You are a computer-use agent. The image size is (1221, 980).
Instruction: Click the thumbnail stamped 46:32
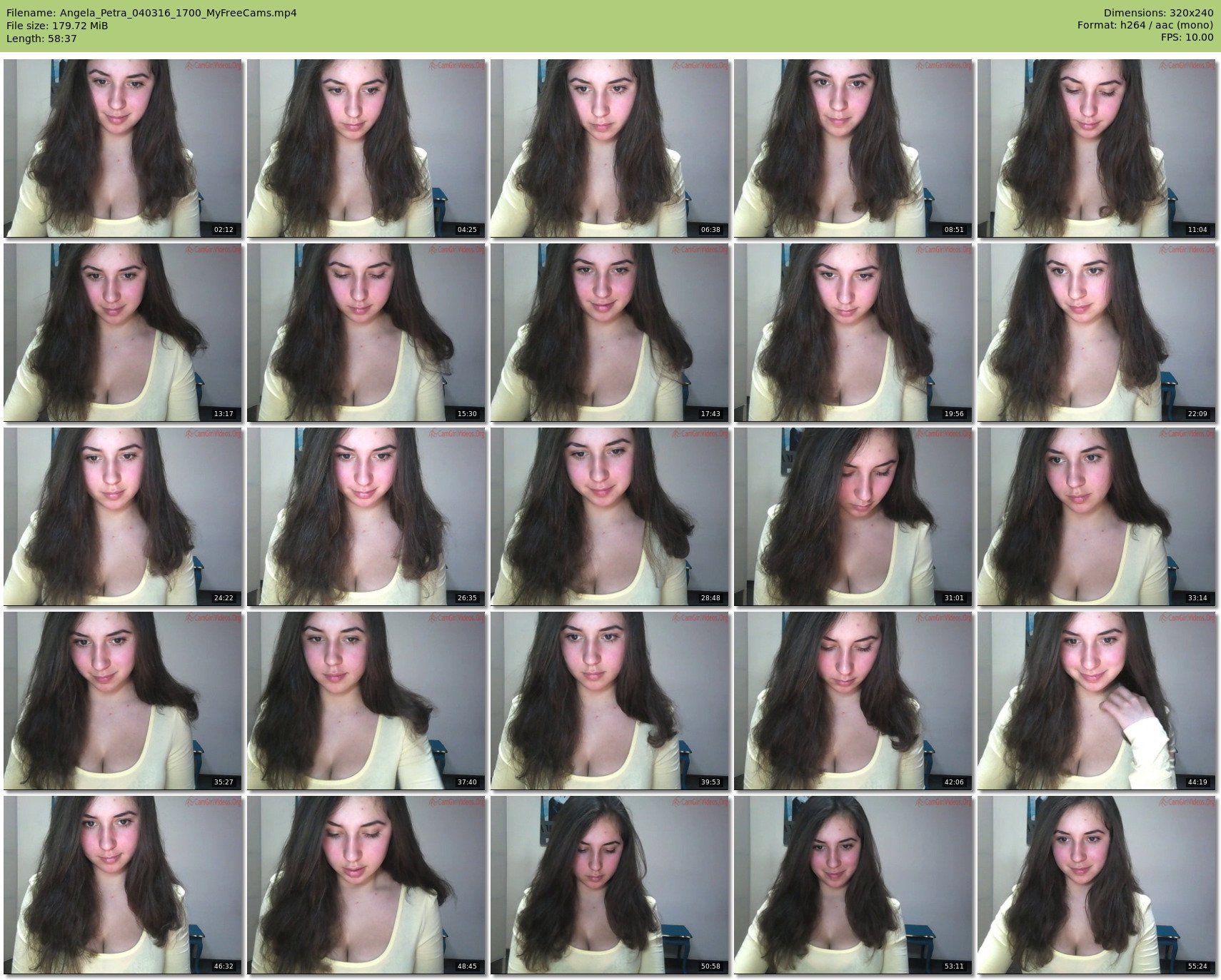(123, 884)
